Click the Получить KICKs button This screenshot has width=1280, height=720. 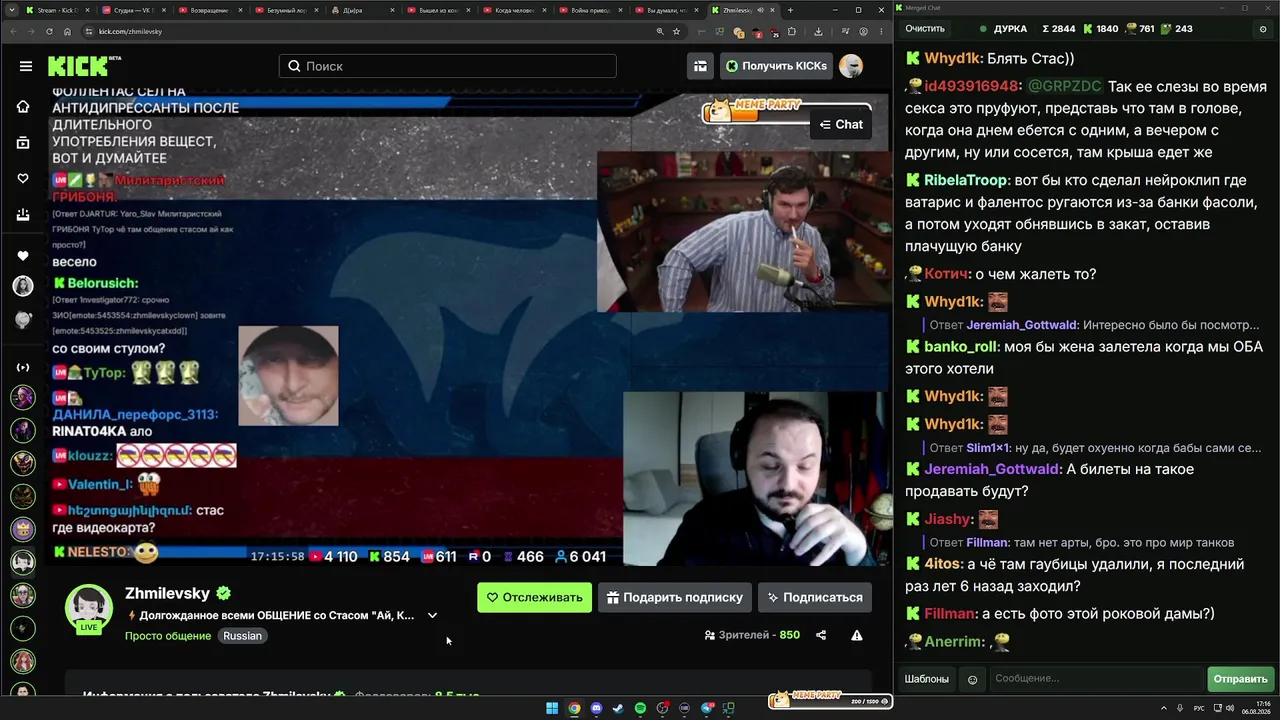pos(777,66)
